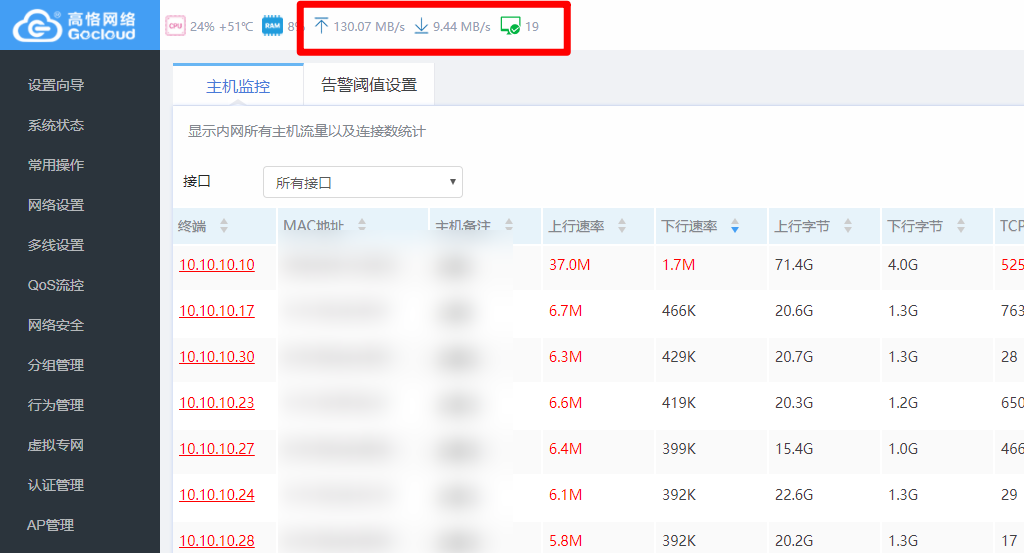Sort table by 上行速率 column arrows
Image resolution: width=1024 pixels, height=553 pixels.
point(622,226)
